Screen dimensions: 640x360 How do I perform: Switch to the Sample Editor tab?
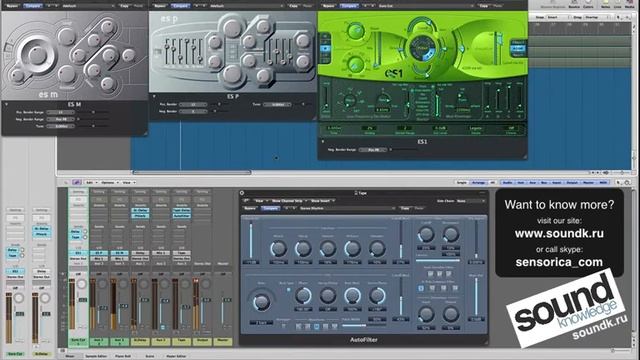pyautogui.click(x=96, y=356)
